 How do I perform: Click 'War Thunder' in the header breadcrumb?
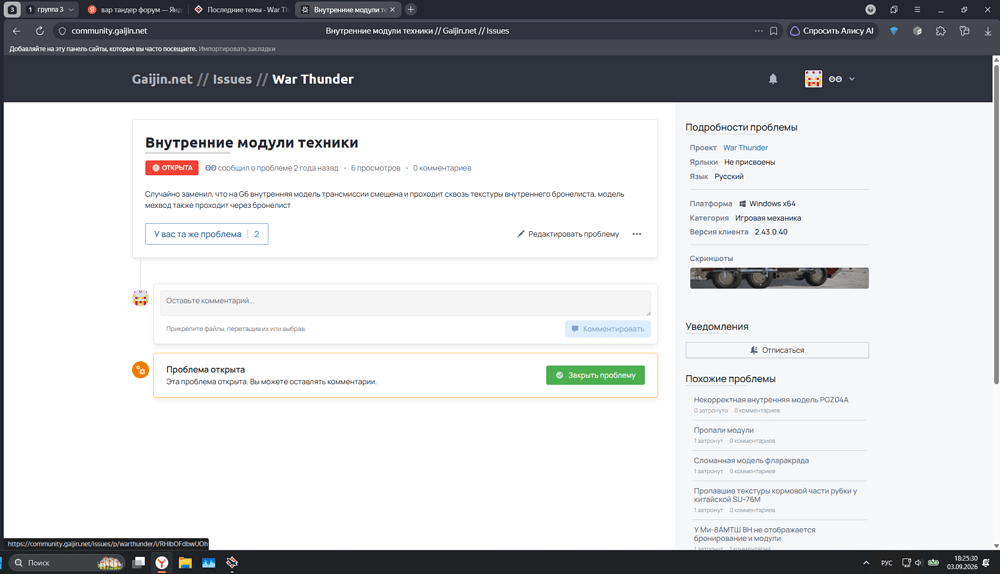coord(312,79)
